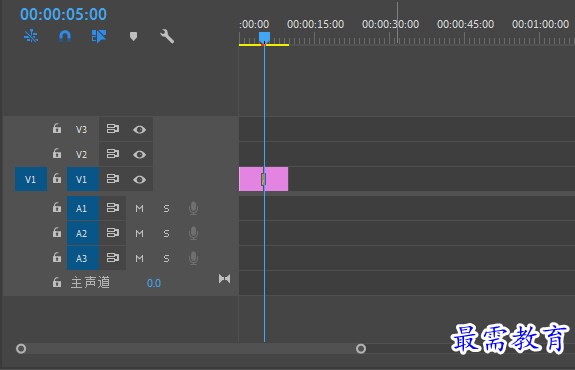The image size is (575, 370).
Task: Toggle sync lock on A2
Action: [113, 232]
